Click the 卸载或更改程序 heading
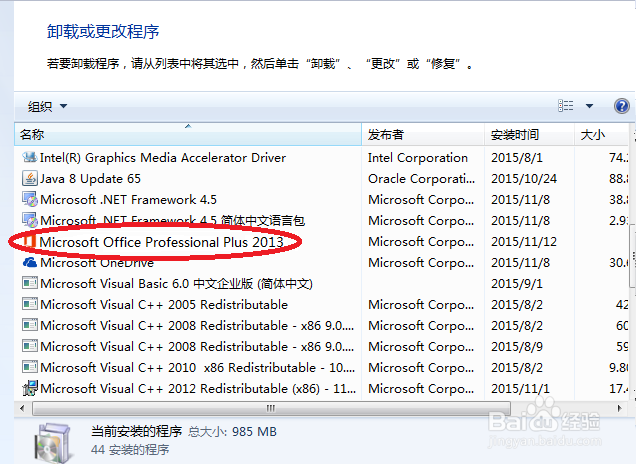Screen dimensions: 636x464 click(x=103, y=32)
